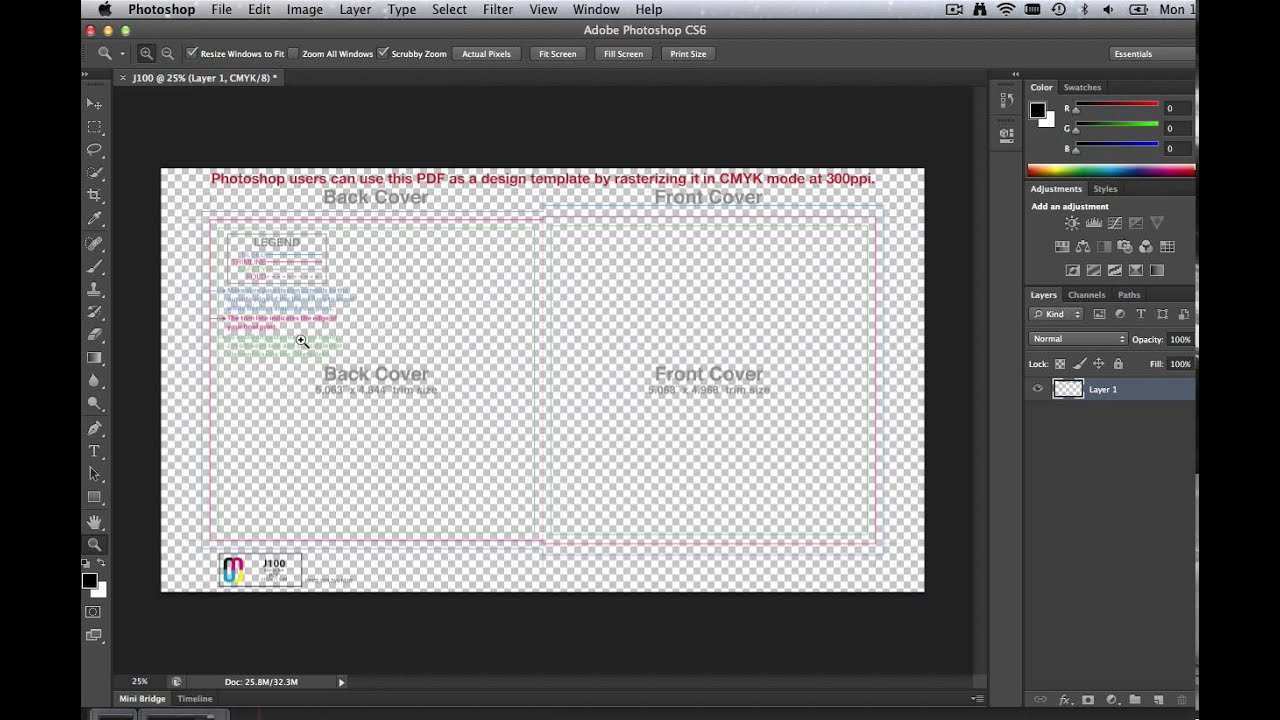Open the Filter menu

(x=497, y=9)
